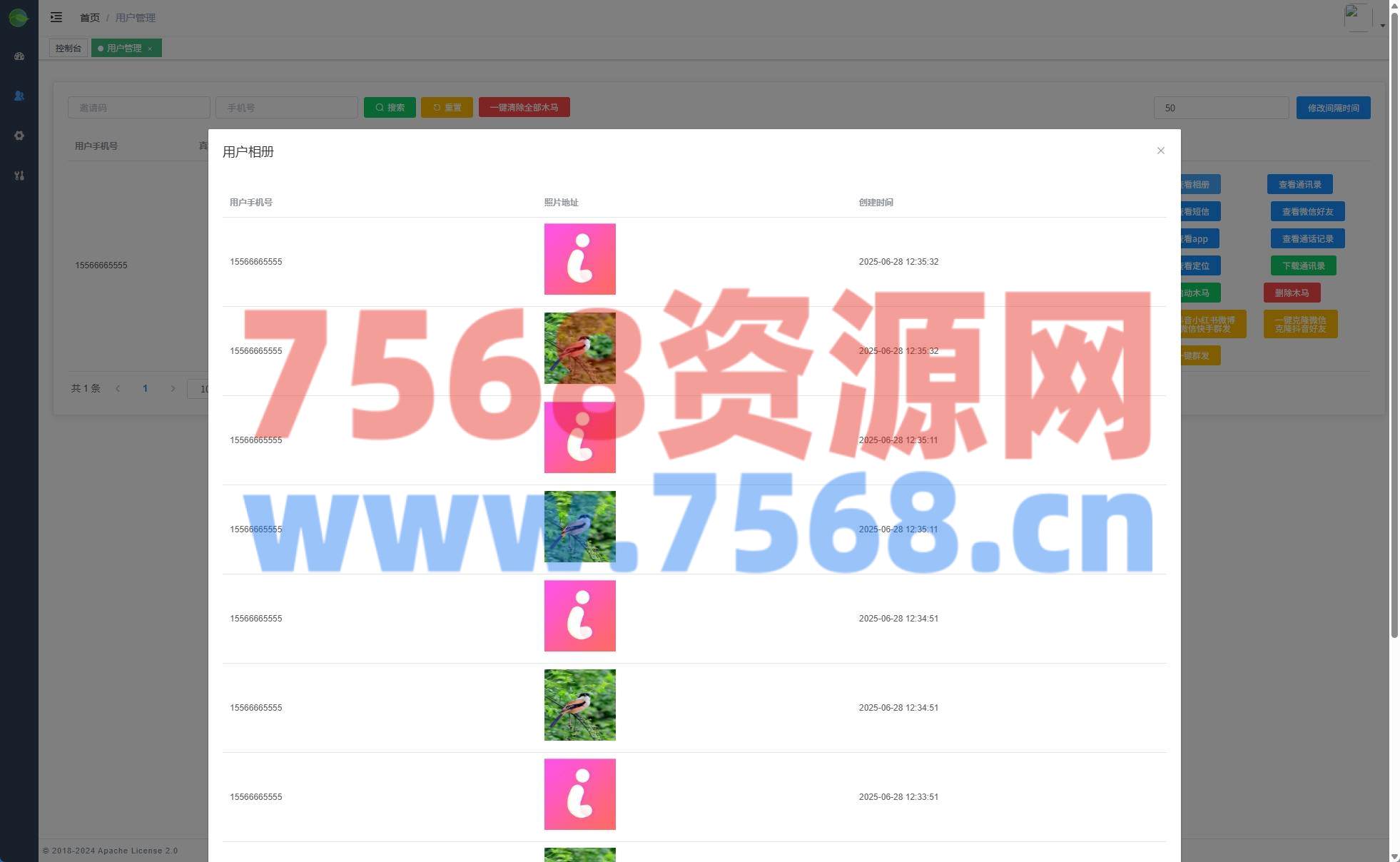This screenshot has width=1400, height=862.
Task: Open the user management sidebar icon
Action: pos(19,96)
